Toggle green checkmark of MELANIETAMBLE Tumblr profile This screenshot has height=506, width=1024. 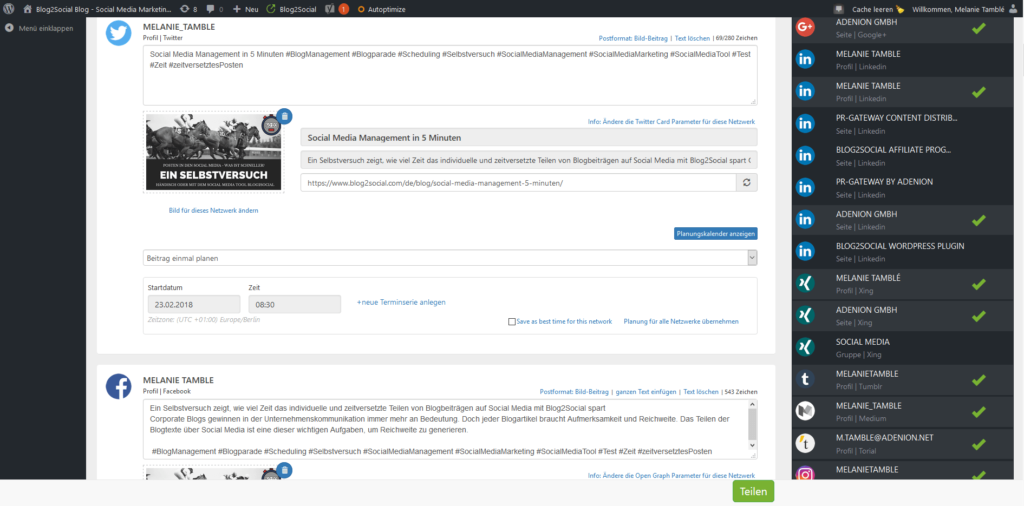978,380
